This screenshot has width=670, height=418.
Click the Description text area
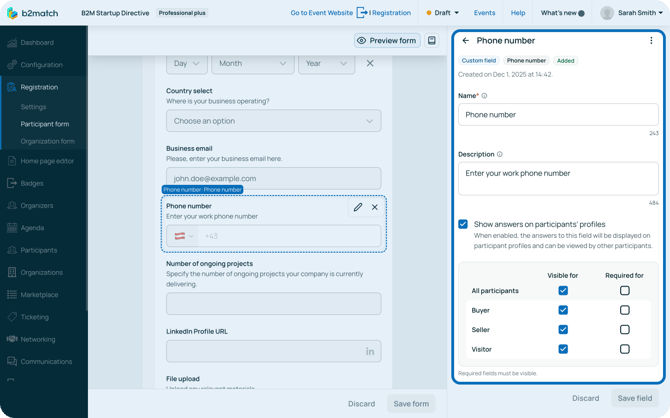coord(558,178)
